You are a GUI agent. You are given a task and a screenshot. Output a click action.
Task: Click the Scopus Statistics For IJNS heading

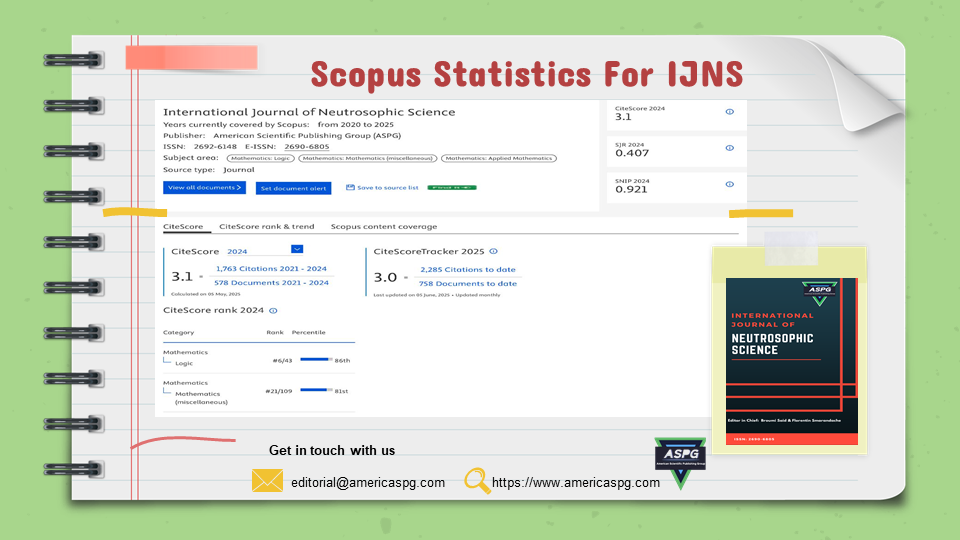click(527, 74)
